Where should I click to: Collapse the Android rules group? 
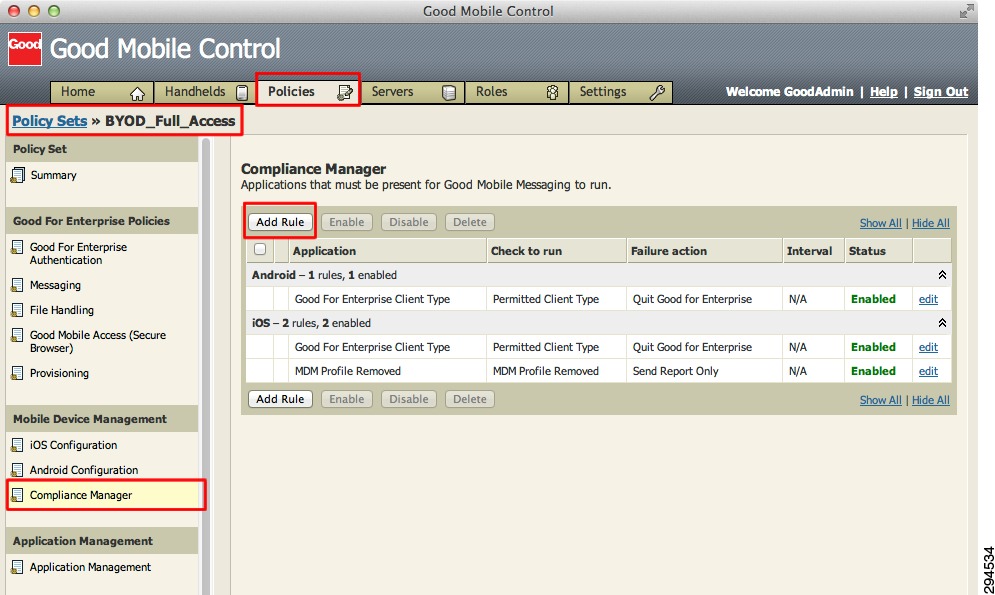942,275
